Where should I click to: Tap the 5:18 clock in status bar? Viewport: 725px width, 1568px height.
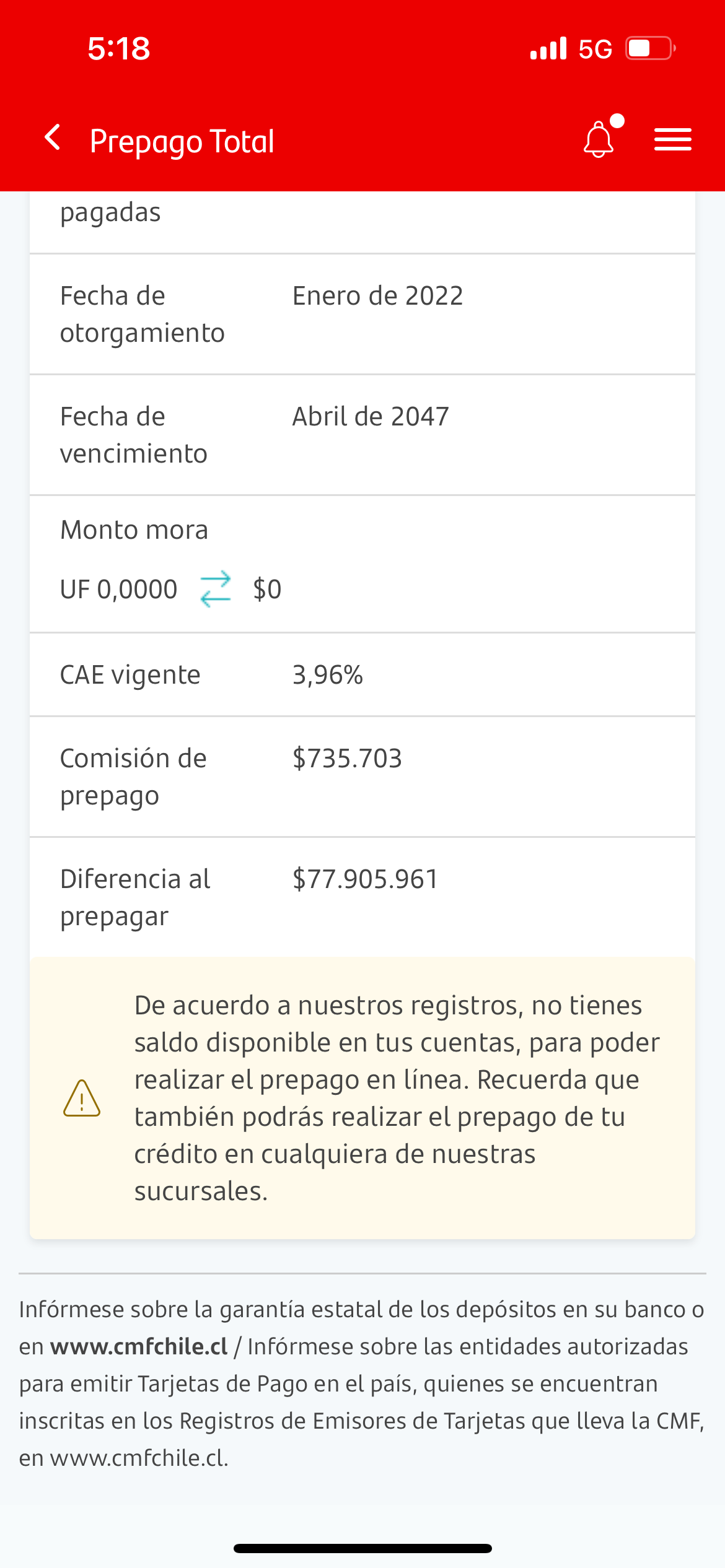click(x=118, y=48)
